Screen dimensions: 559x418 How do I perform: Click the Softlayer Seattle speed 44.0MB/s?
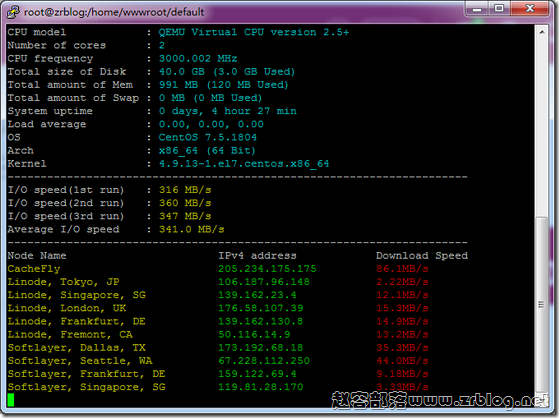(402, 361)
